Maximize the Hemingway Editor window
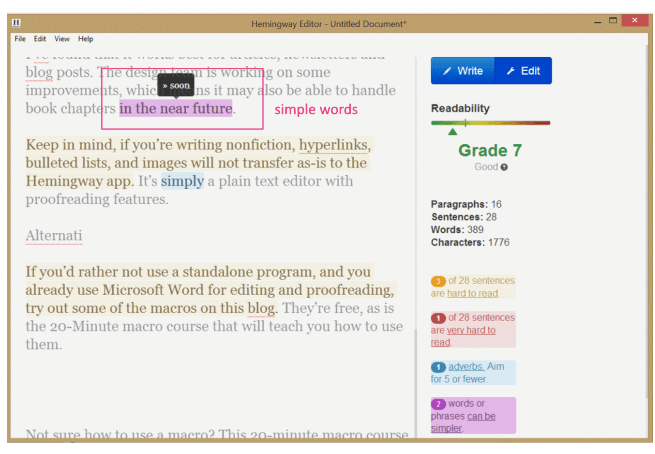The image size is (655, 454). click(613, 20)
